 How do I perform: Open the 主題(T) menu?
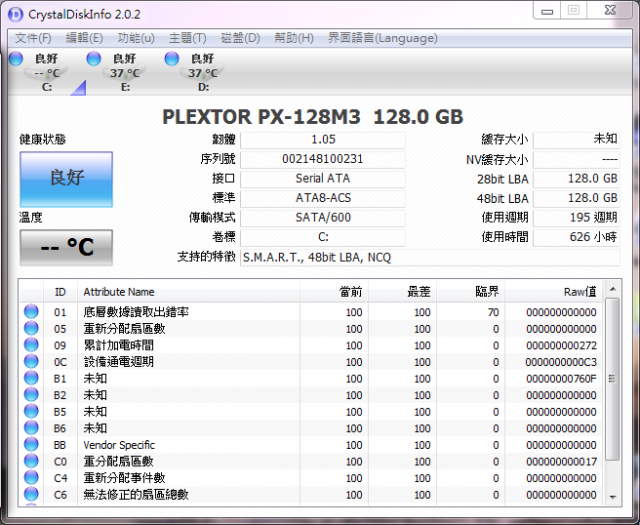pos(188,38)
